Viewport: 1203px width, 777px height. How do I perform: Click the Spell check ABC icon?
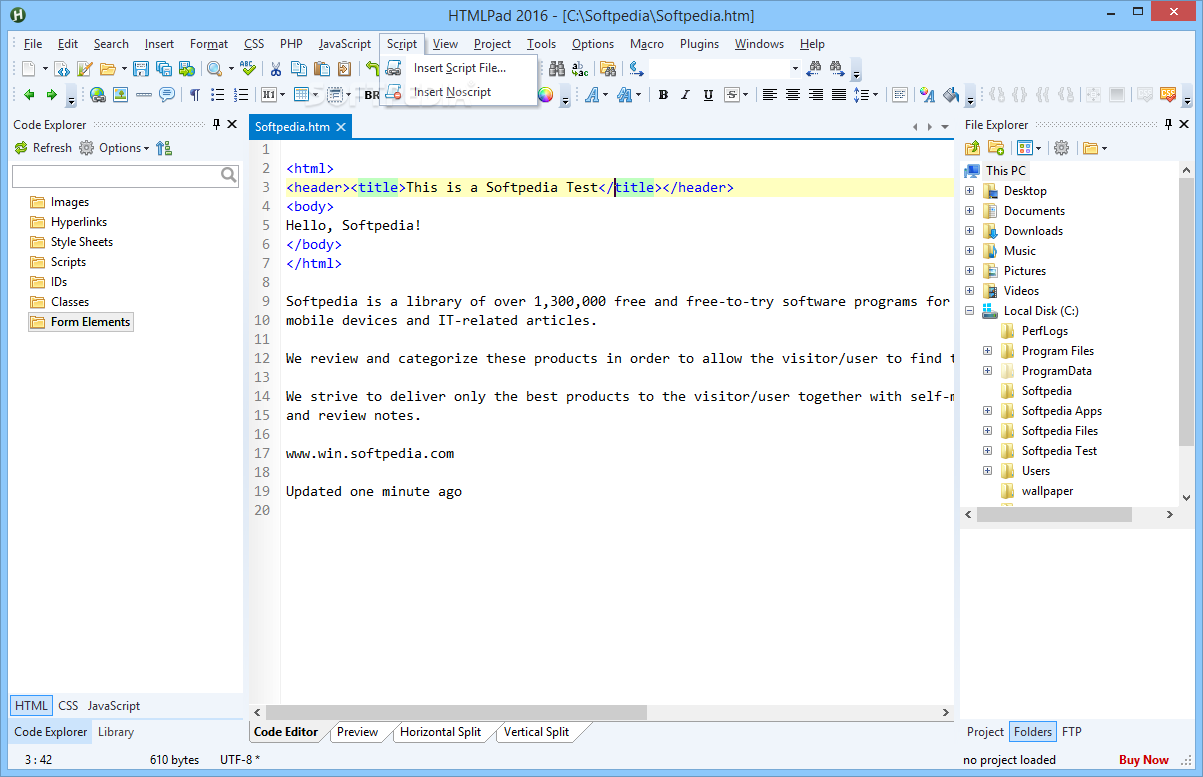(247, 69)
